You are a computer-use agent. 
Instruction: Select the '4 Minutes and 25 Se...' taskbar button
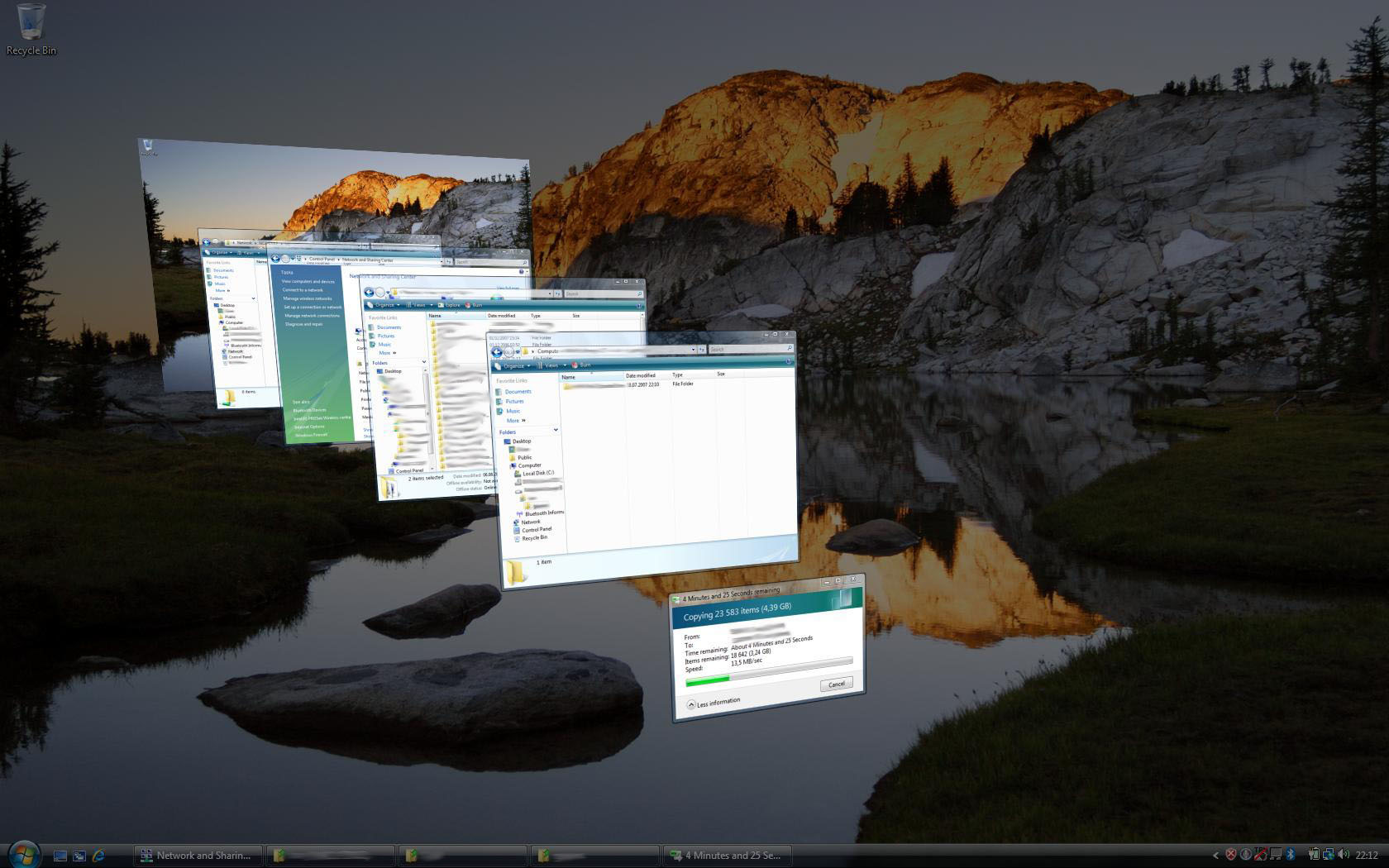(727, 856)
